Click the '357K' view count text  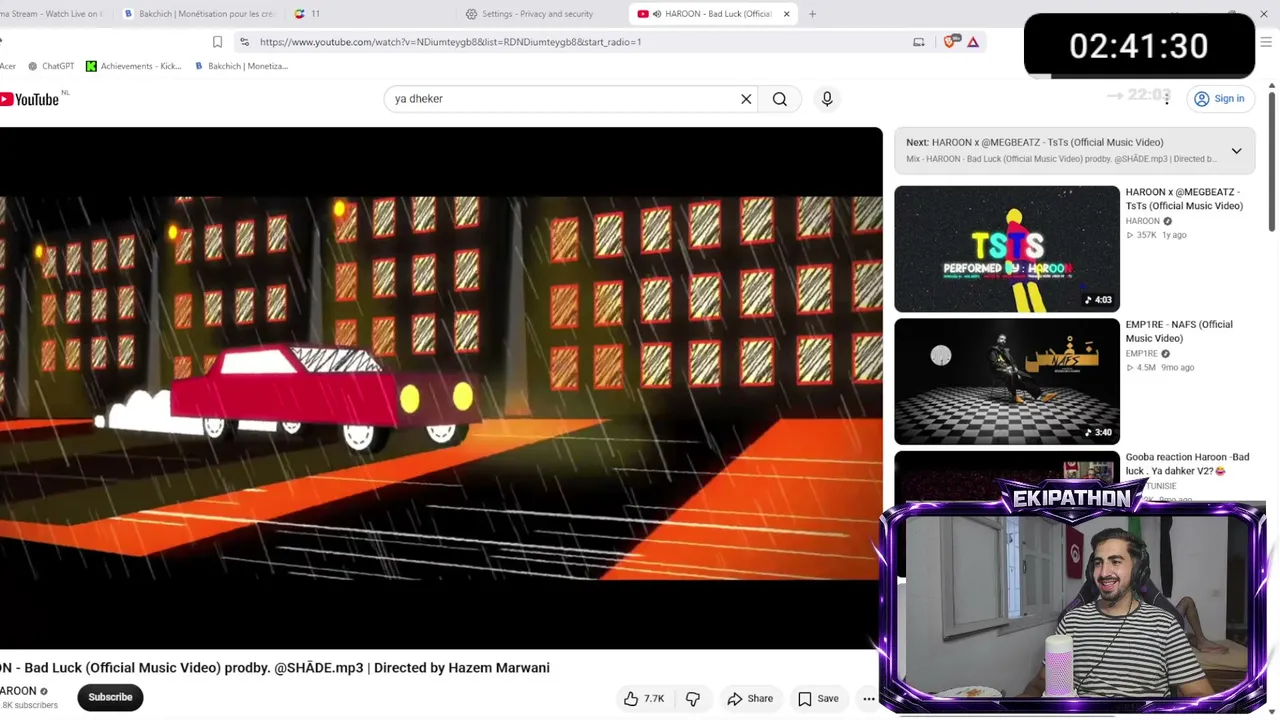coord(1146,235)
